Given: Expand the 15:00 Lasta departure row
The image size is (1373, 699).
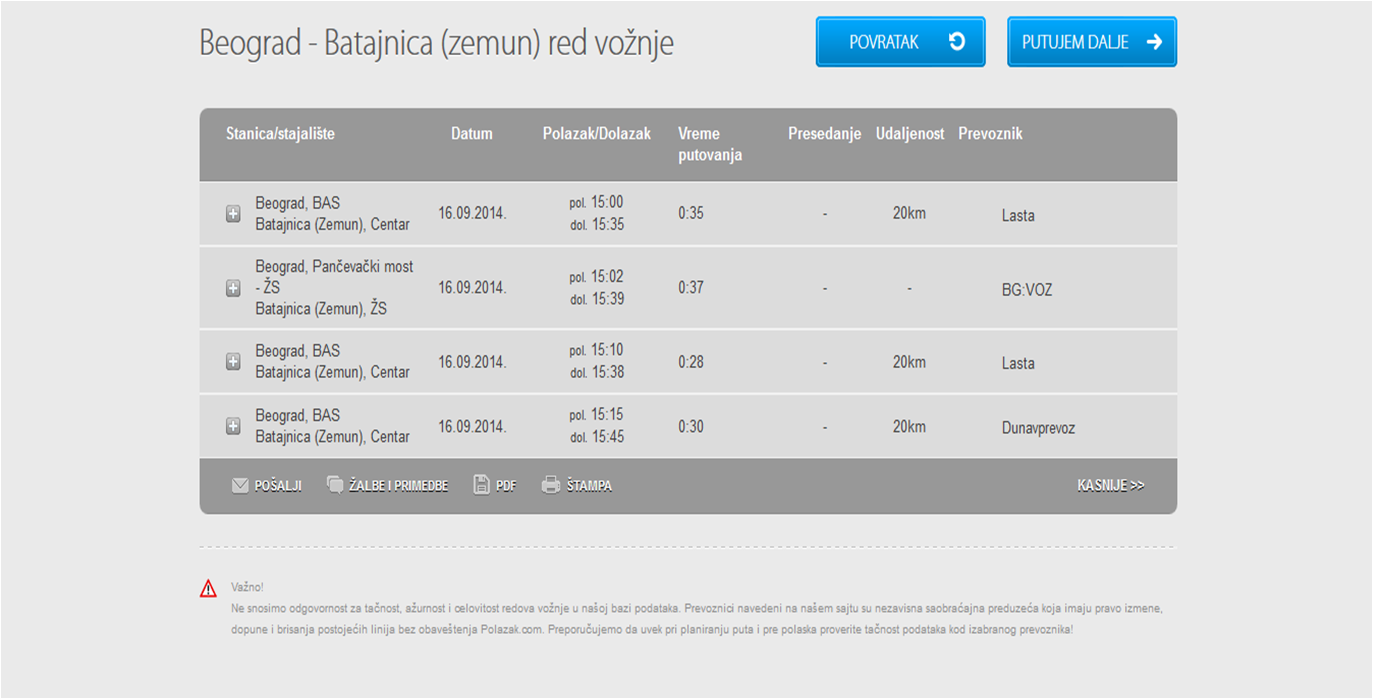Looking at the screenshot, I should point(233,214).
